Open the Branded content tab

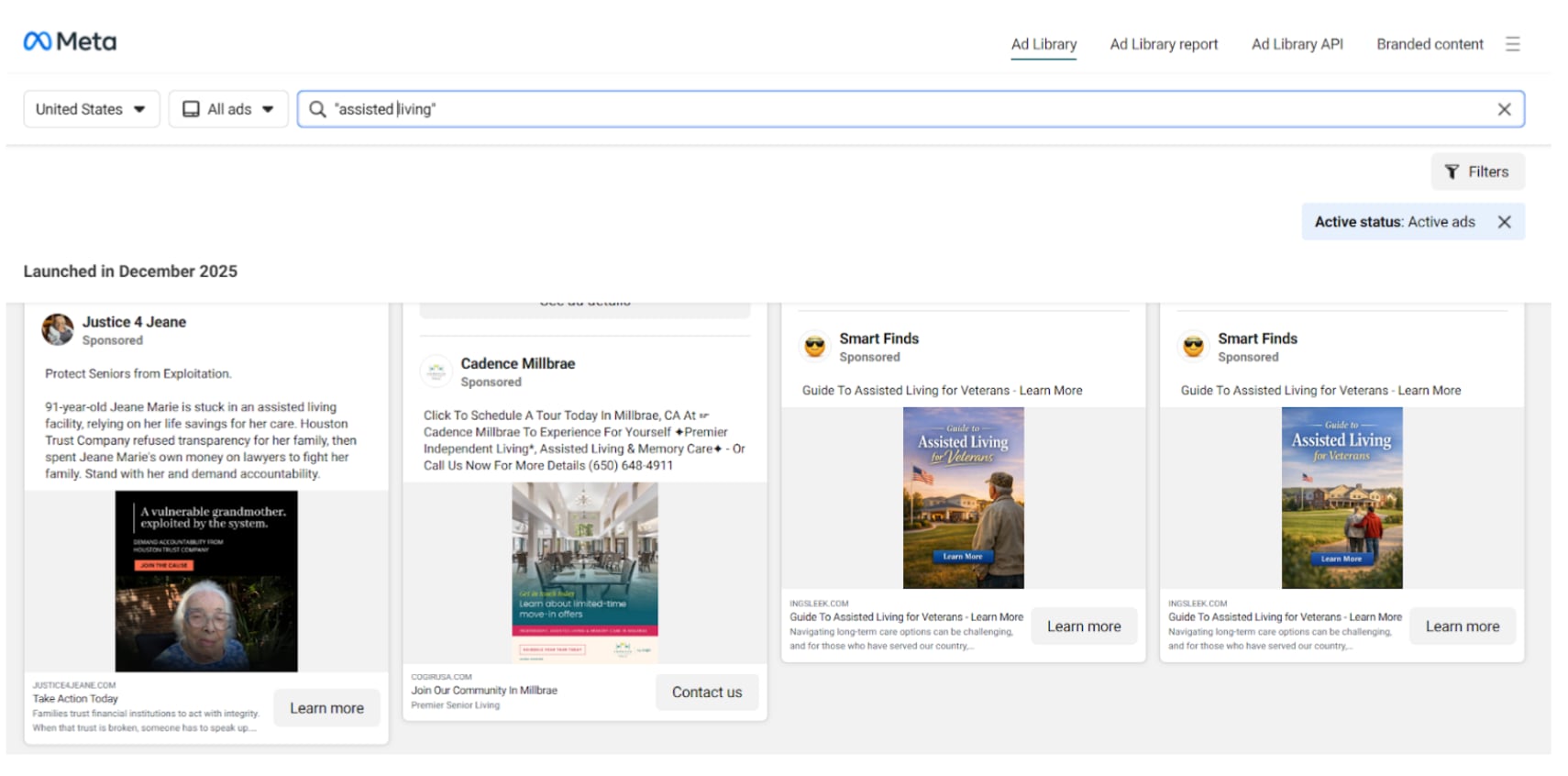[x=1430, y=44]
